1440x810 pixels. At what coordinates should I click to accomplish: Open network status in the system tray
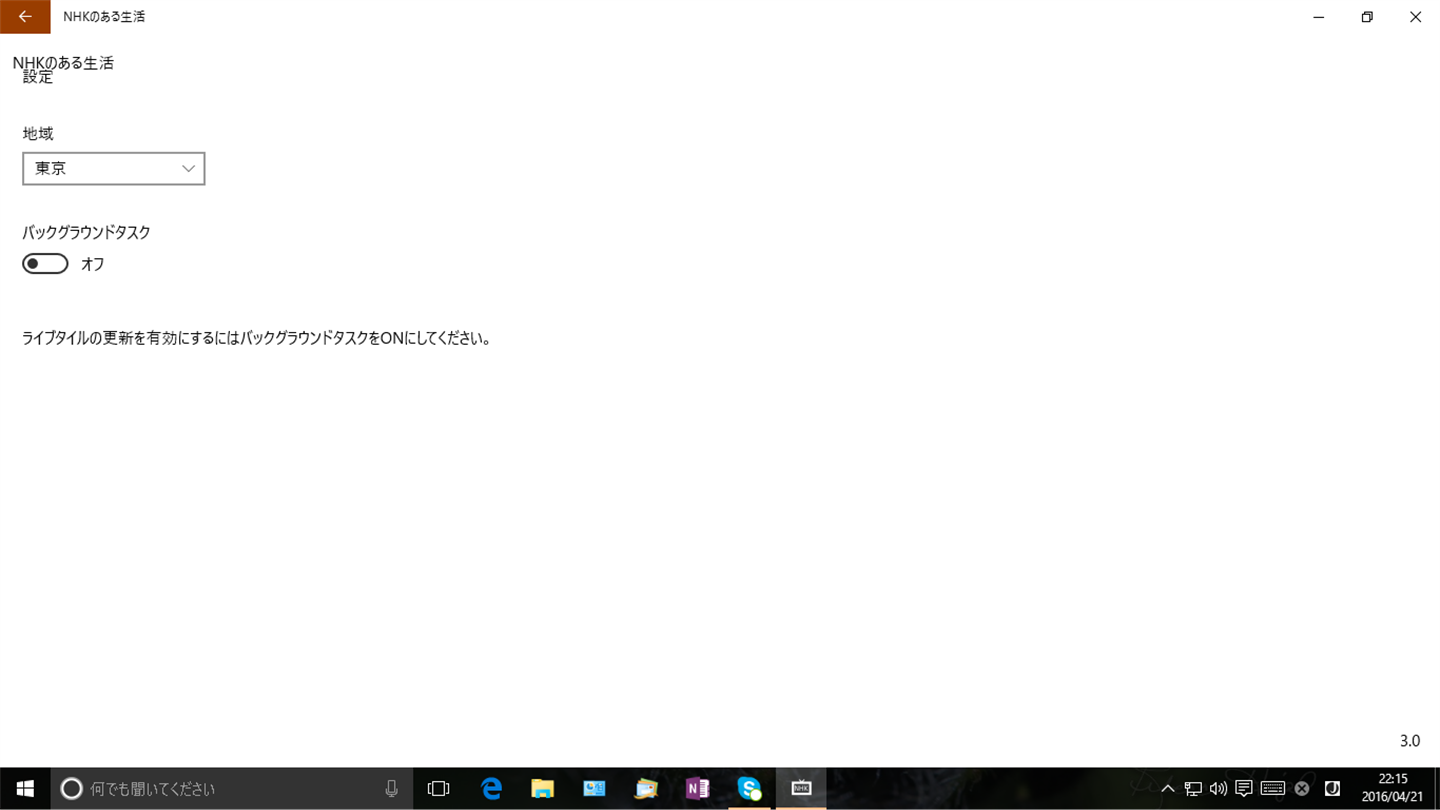[1193, 789]
